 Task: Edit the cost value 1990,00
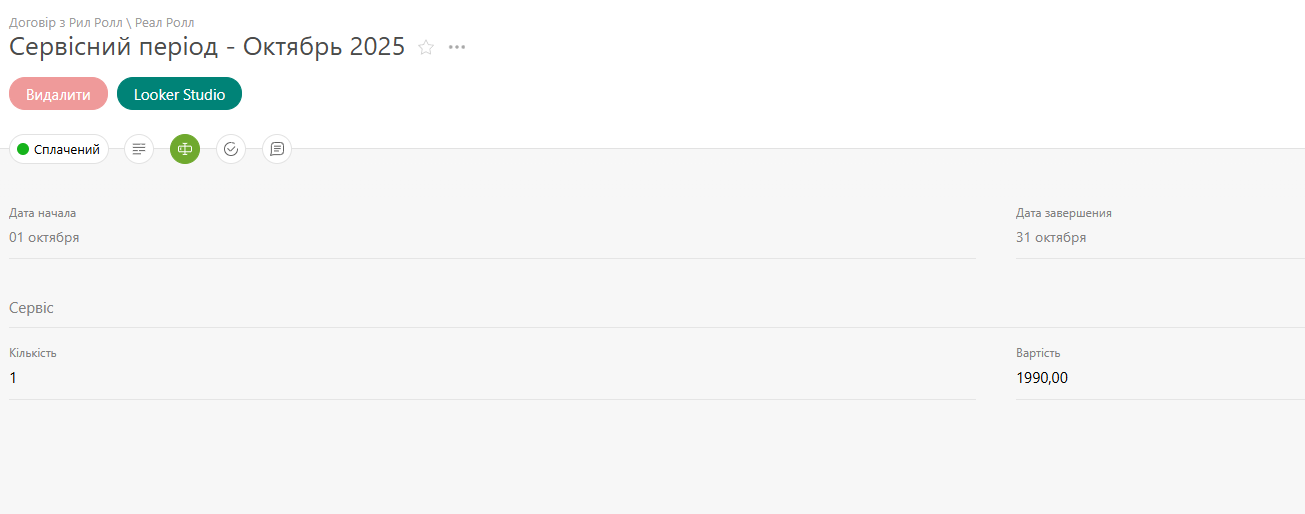pyautogui.click(x=1042, y=378)
